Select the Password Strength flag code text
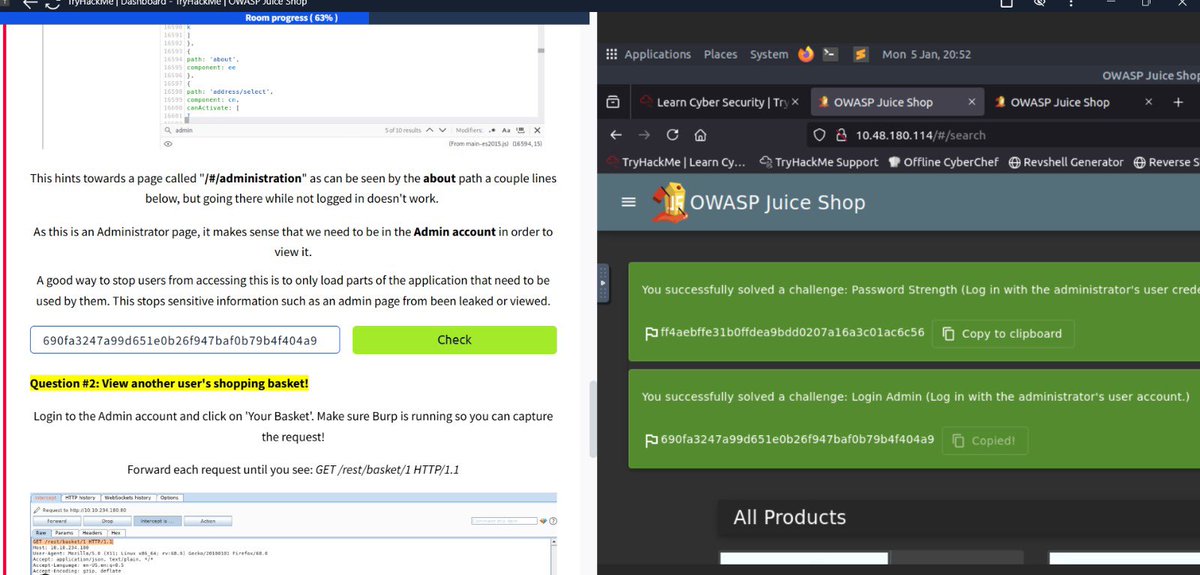This screenshot has height=575, width=1200. click(x=792, y=333)
